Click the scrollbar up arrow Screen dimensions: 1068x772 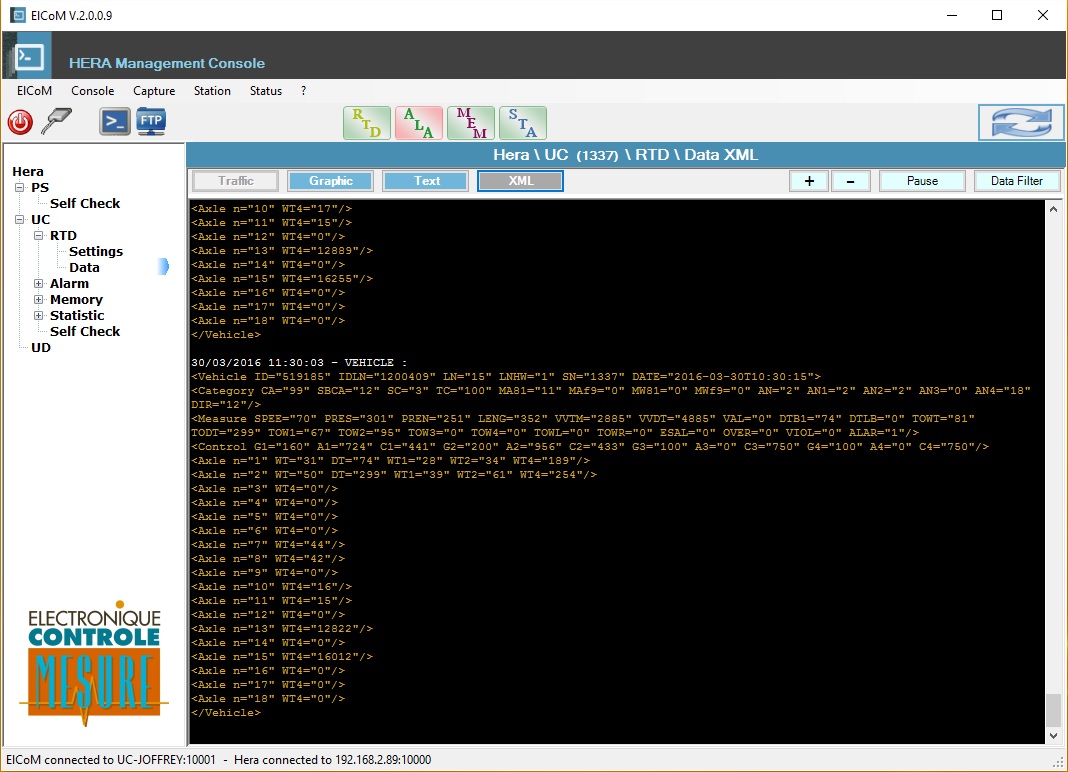point(1053,209)
